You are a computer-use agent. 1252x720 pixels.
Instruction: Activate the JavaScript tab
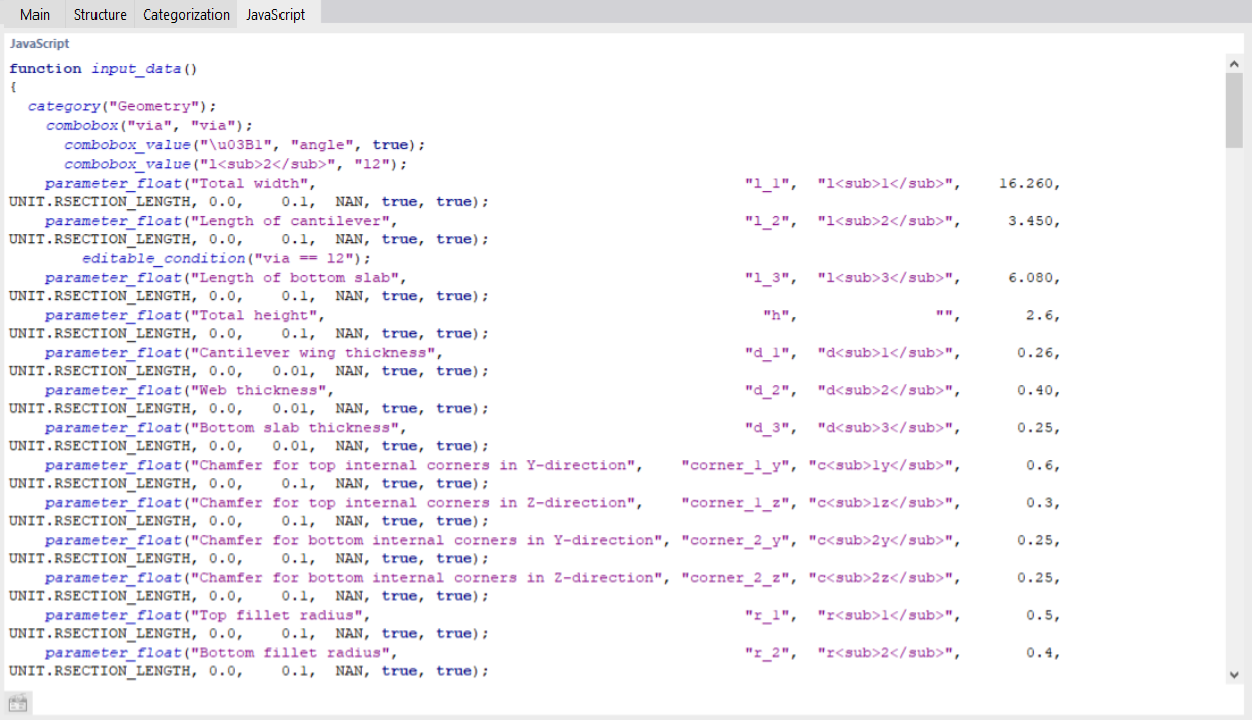click(x=276, y=14)
